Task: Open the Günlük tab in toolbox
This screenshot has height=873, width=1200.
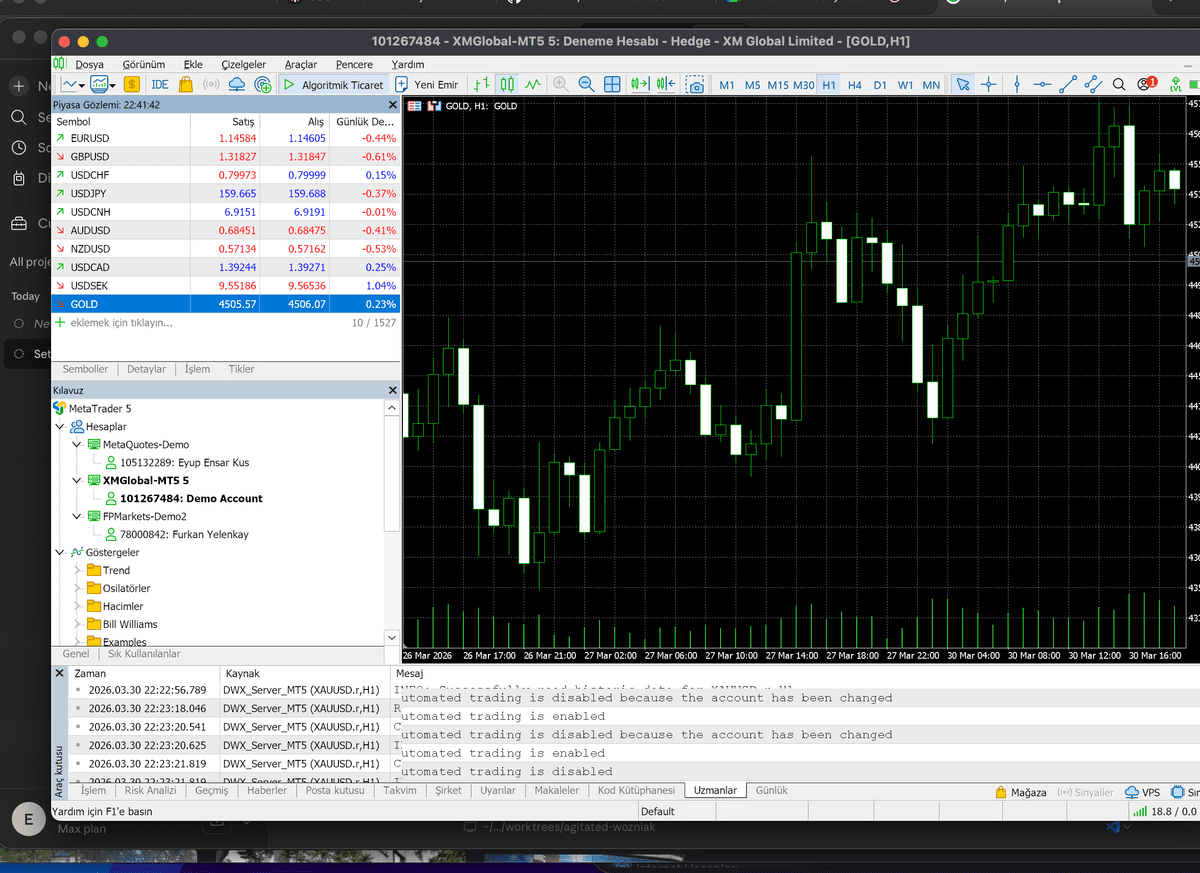Action: point(772,791)
